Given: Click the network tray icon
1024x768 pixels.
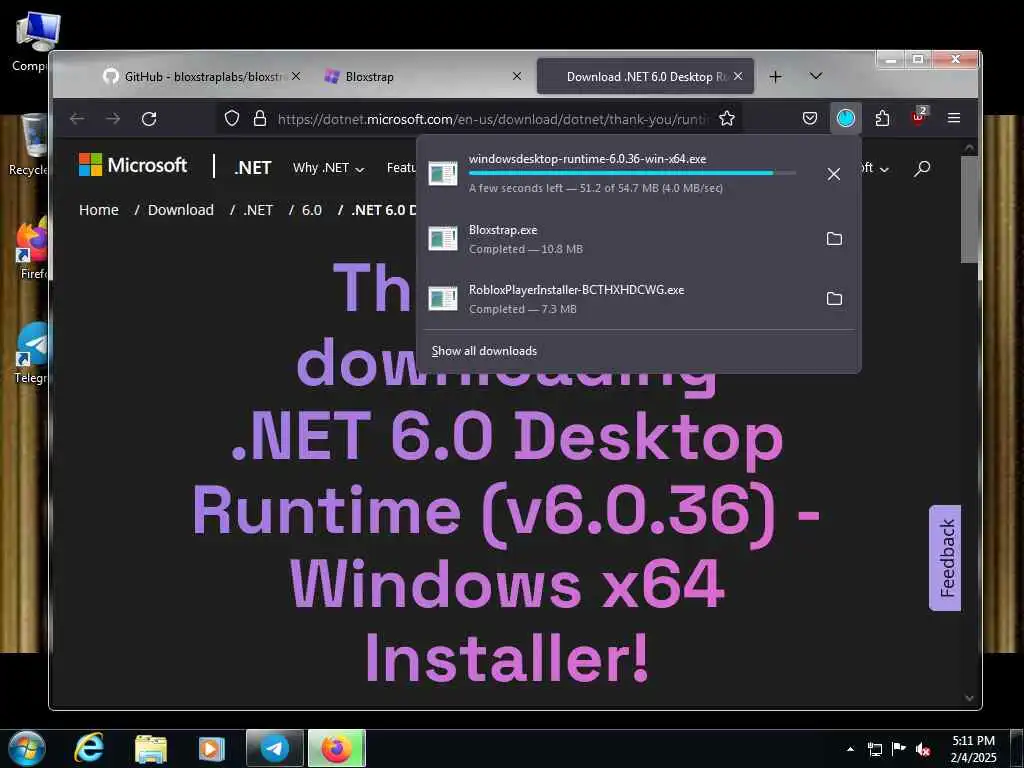Looking at the screenshot, I should pyautogui.click(x=874, y=749).
